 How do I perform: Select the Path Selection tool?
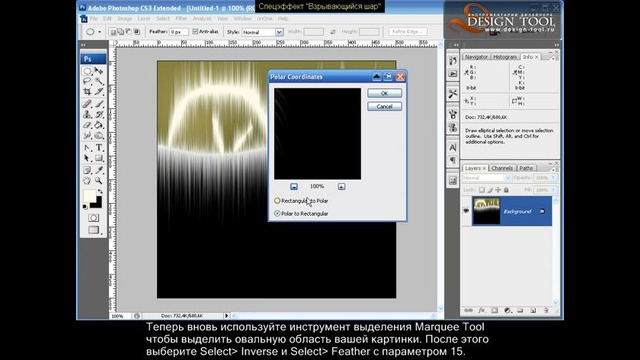click(87, 158)
